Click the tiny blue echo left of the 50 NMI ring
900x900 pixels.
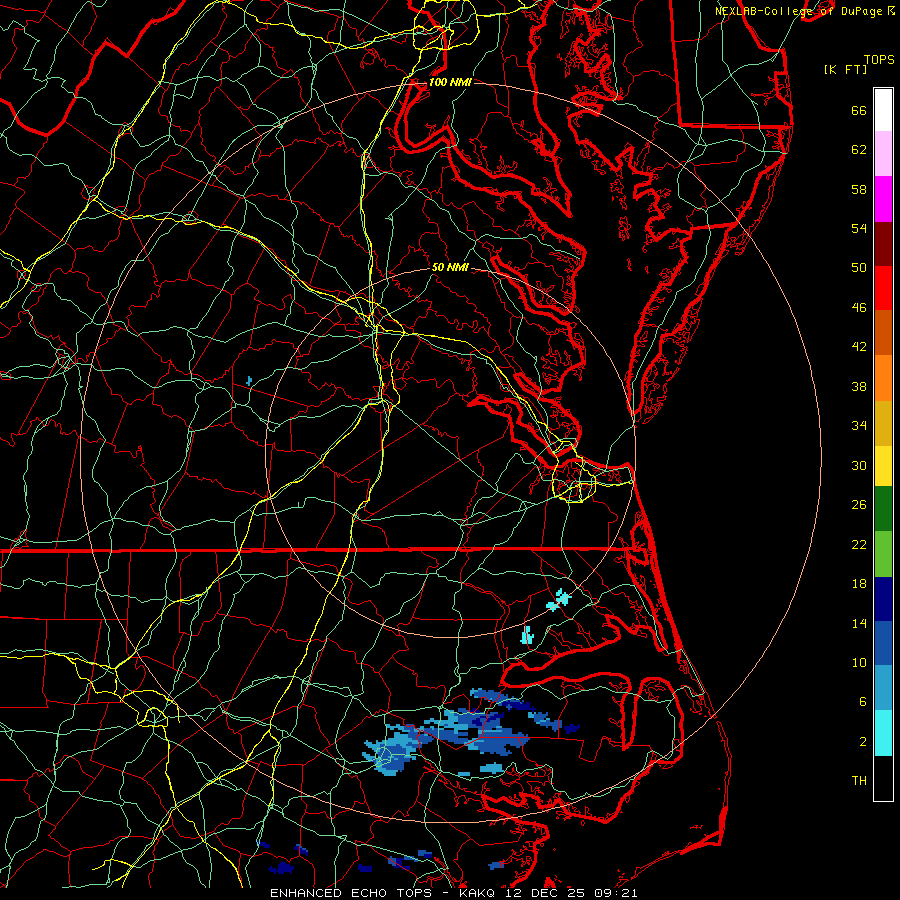249,381
